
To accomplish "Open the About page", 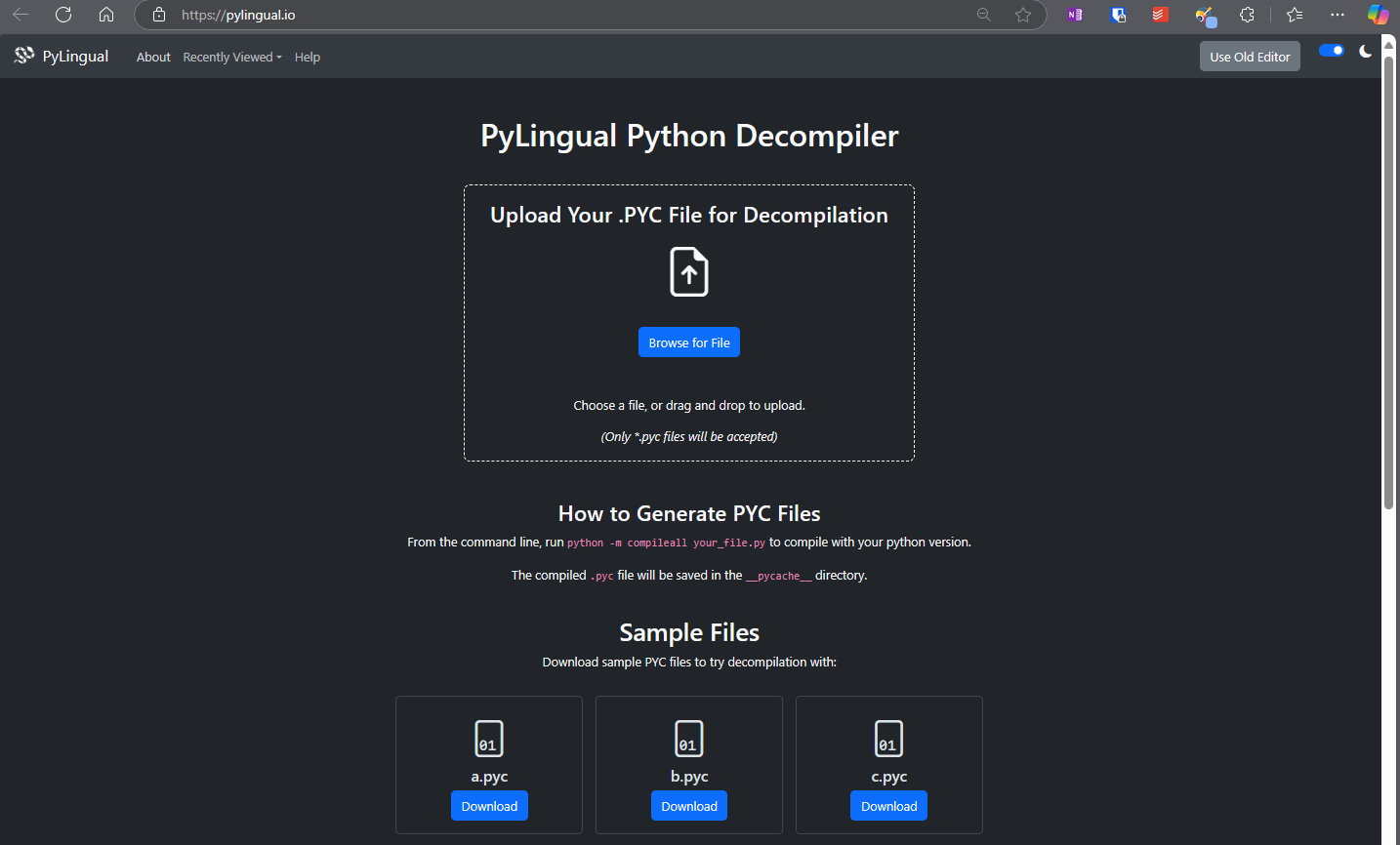I will 153,57.
